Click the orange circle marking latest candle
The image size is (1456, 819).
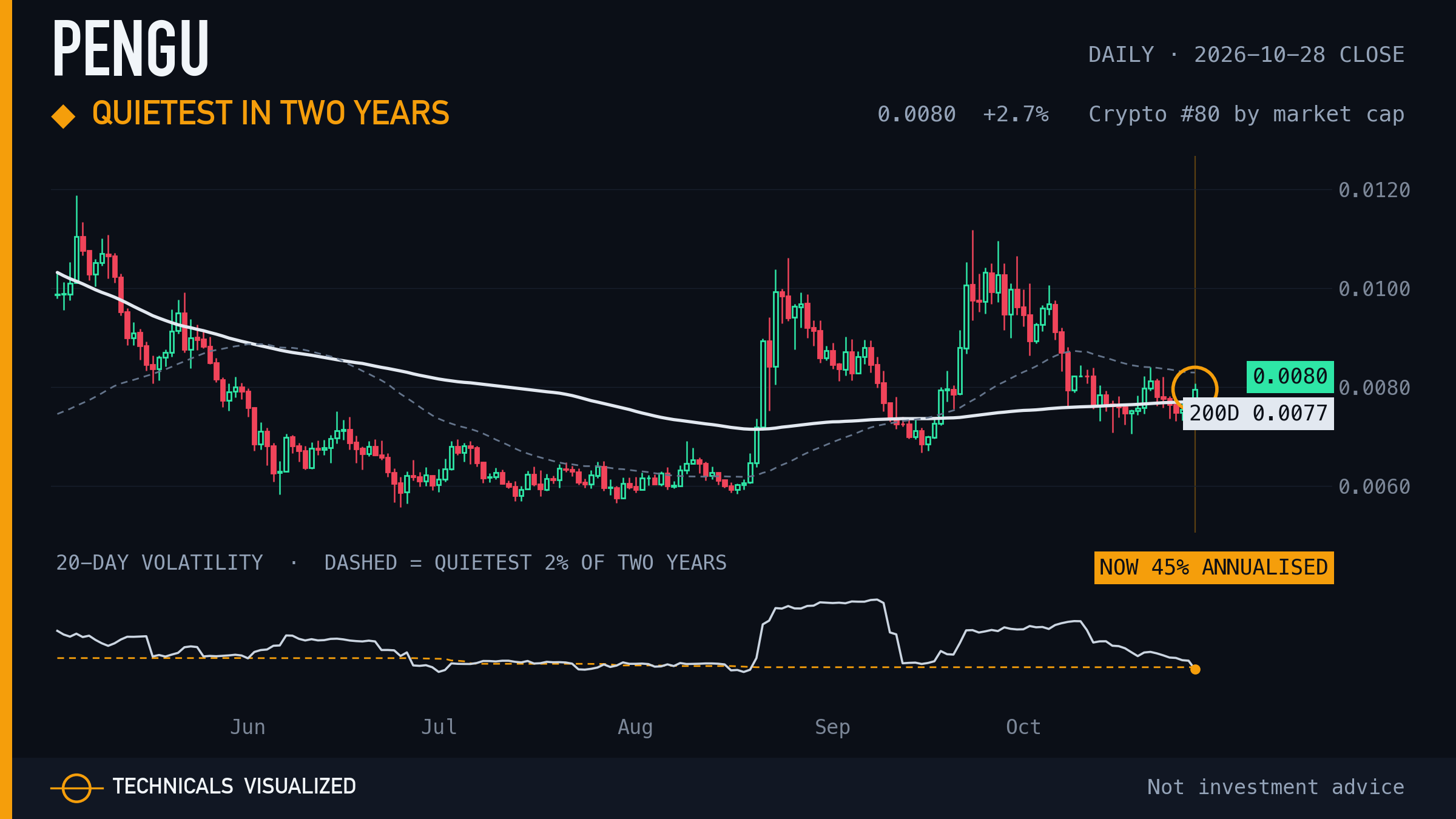[1195, 389]
